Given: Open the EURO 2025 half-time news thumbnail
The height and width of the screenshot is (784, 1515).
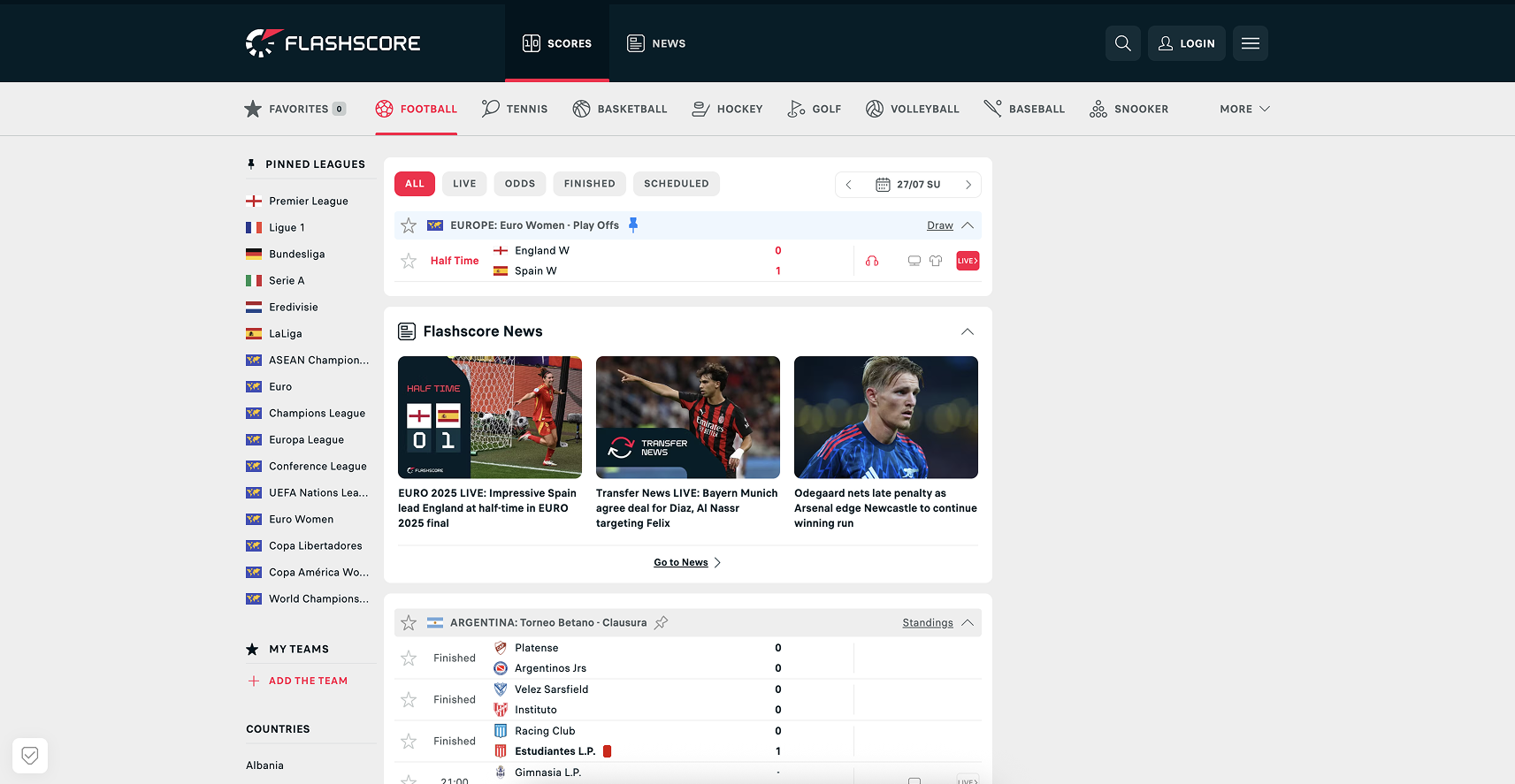Looking at the screenshot, I should coord(490,417).
